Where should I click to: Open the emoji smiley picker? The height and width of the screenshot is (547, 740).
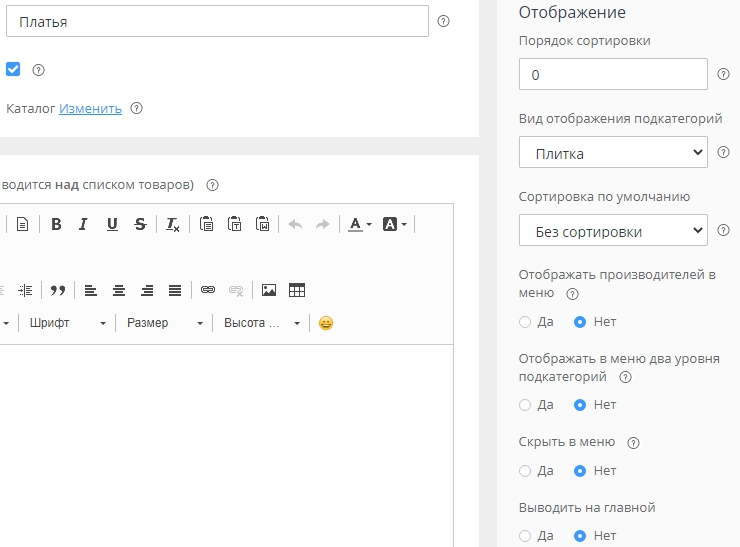point(325,323)
